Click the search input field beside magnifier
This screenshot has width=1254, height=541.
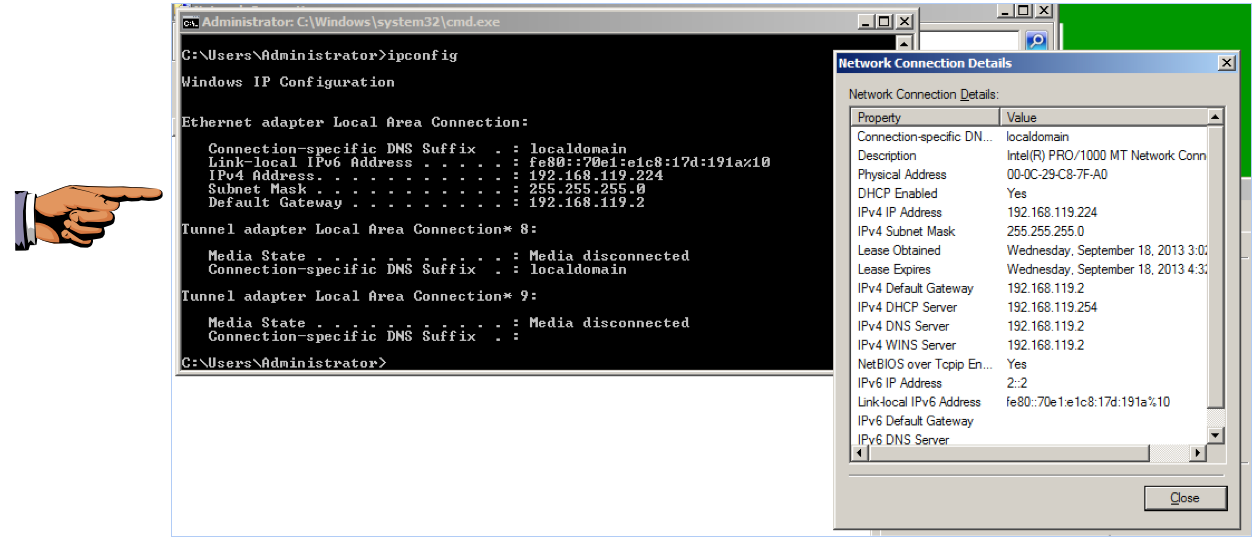(968, 41)
